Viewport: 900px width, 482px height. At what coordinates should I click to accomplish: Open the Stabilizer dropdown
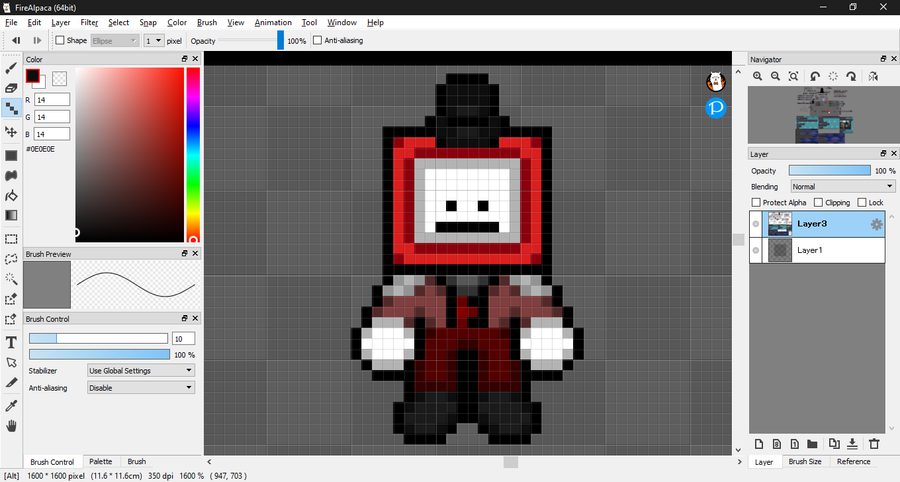tap(141, 371)
